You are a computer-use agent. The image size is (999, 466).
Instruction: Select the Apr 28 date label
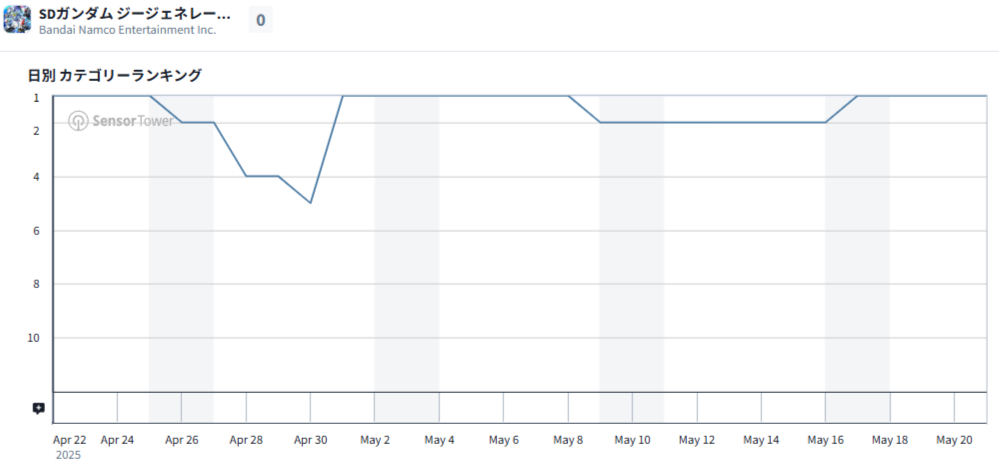point(246,439)
